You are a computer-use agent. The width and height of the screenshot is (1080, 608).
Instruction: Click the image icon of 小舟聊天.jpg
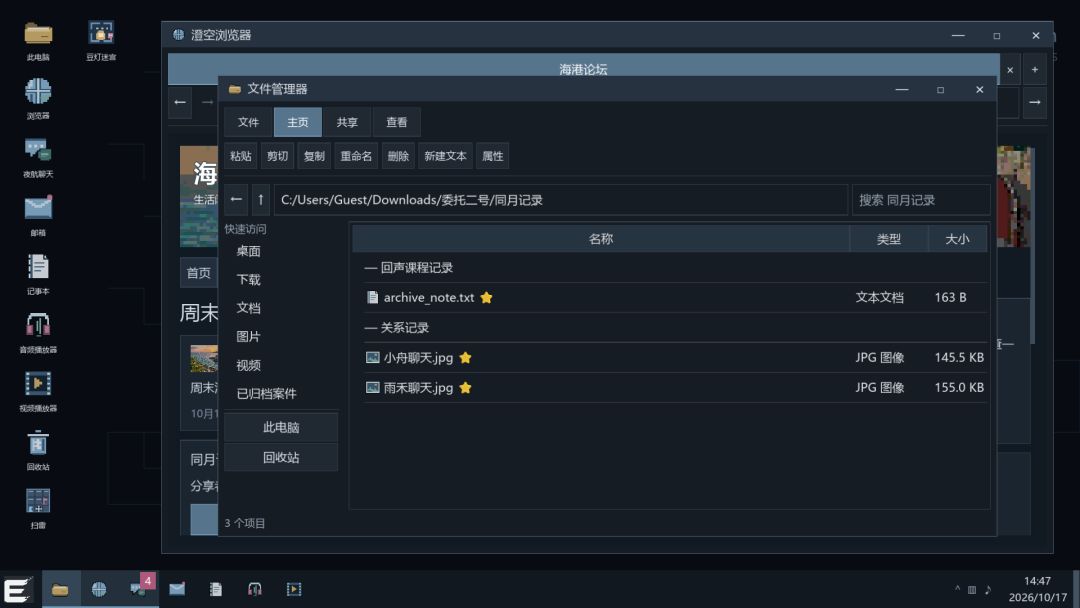tap(373, 357)
